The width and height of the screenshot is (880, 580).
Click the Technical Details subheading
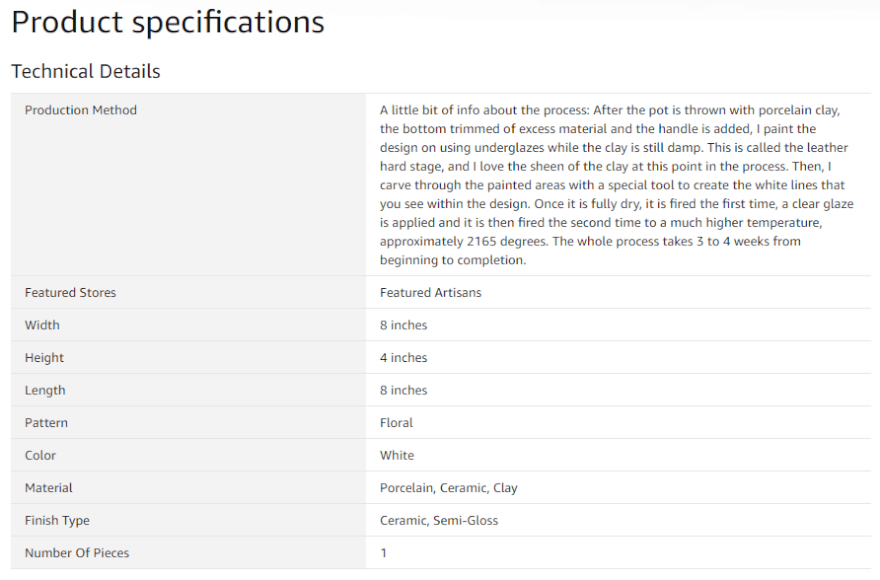85,71
